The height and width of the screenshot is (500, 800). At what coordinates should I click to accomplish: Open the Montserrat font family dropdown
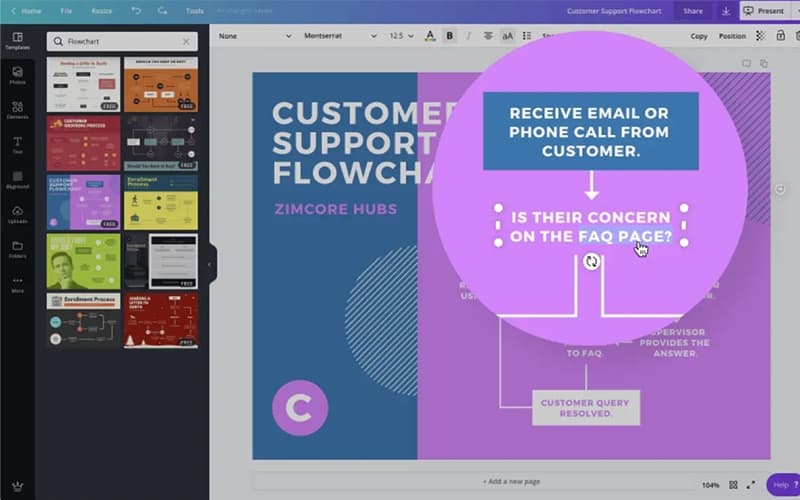pyautogui.click(x=340, y=36)
